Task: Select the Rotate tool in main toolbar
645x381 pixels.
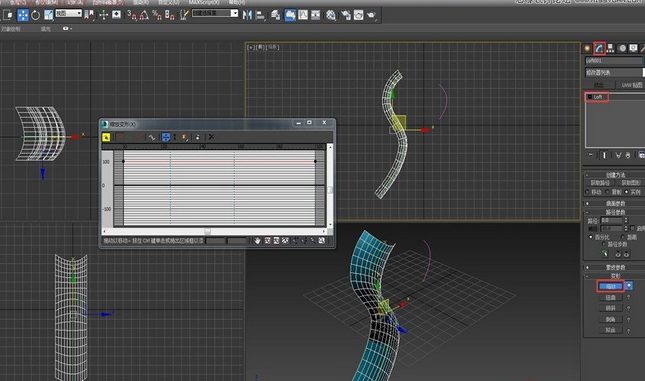Action: tap(35, 16)
